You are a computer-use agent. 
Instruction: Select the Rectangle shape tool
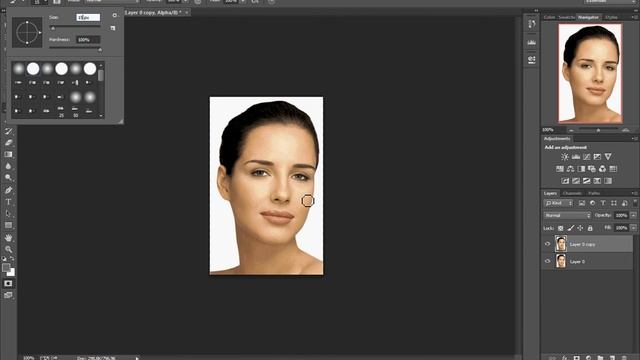click(8, 225)
